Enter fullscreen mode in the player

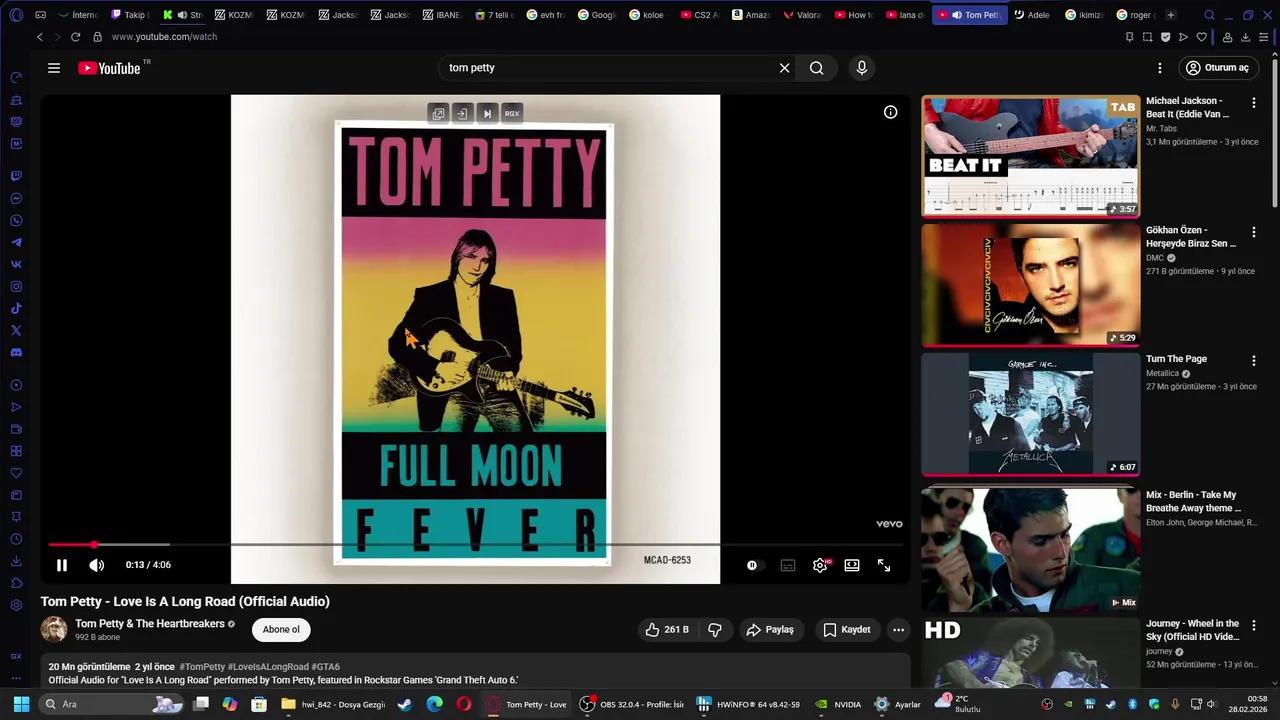tap(884, 565)
